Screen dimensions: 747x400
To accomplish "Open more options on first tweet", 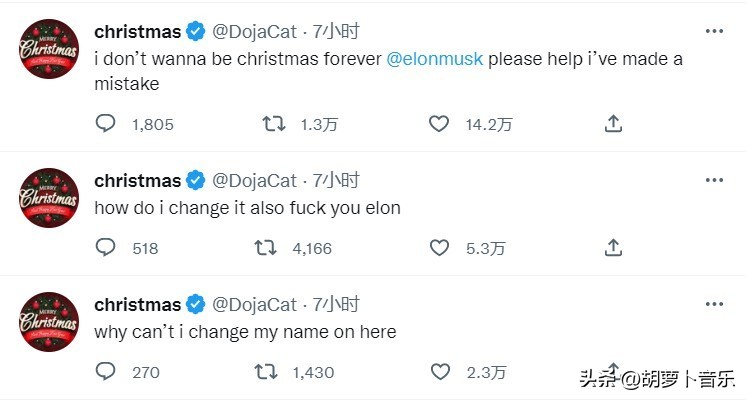I will click(714, 32).
